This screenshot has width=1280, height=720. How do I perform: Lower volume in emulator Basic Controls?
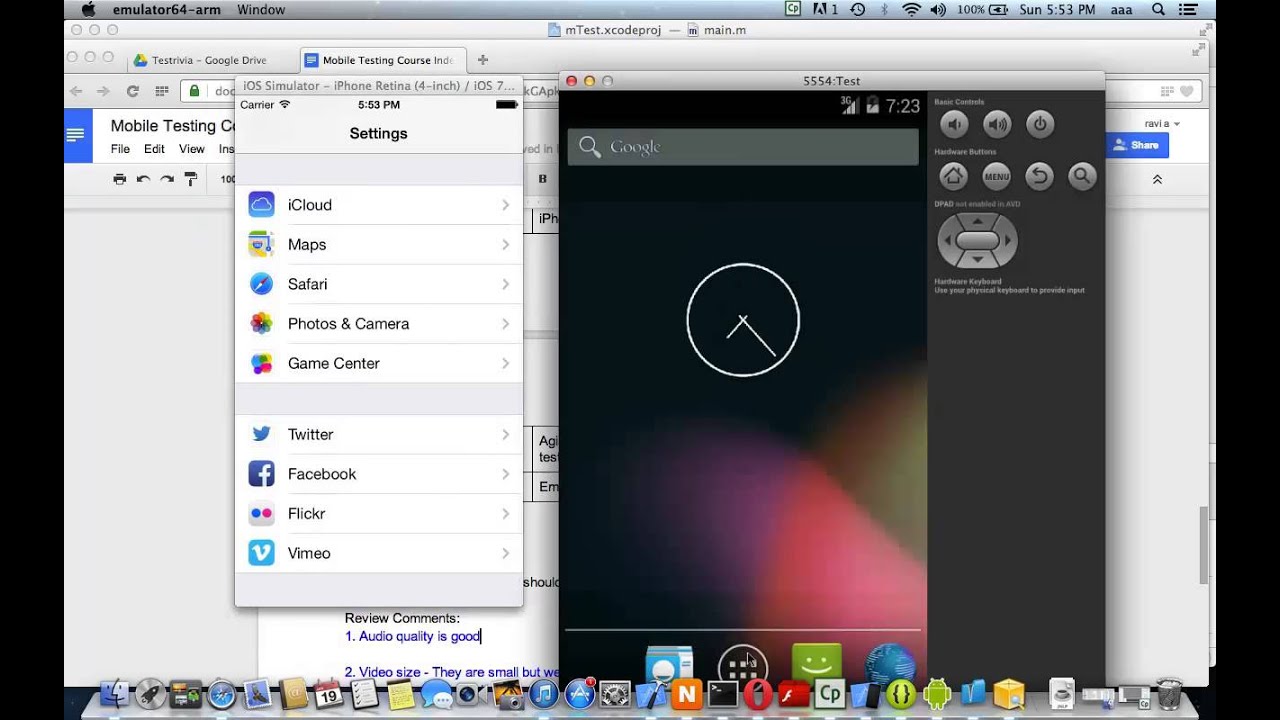(x=954, y=124)
